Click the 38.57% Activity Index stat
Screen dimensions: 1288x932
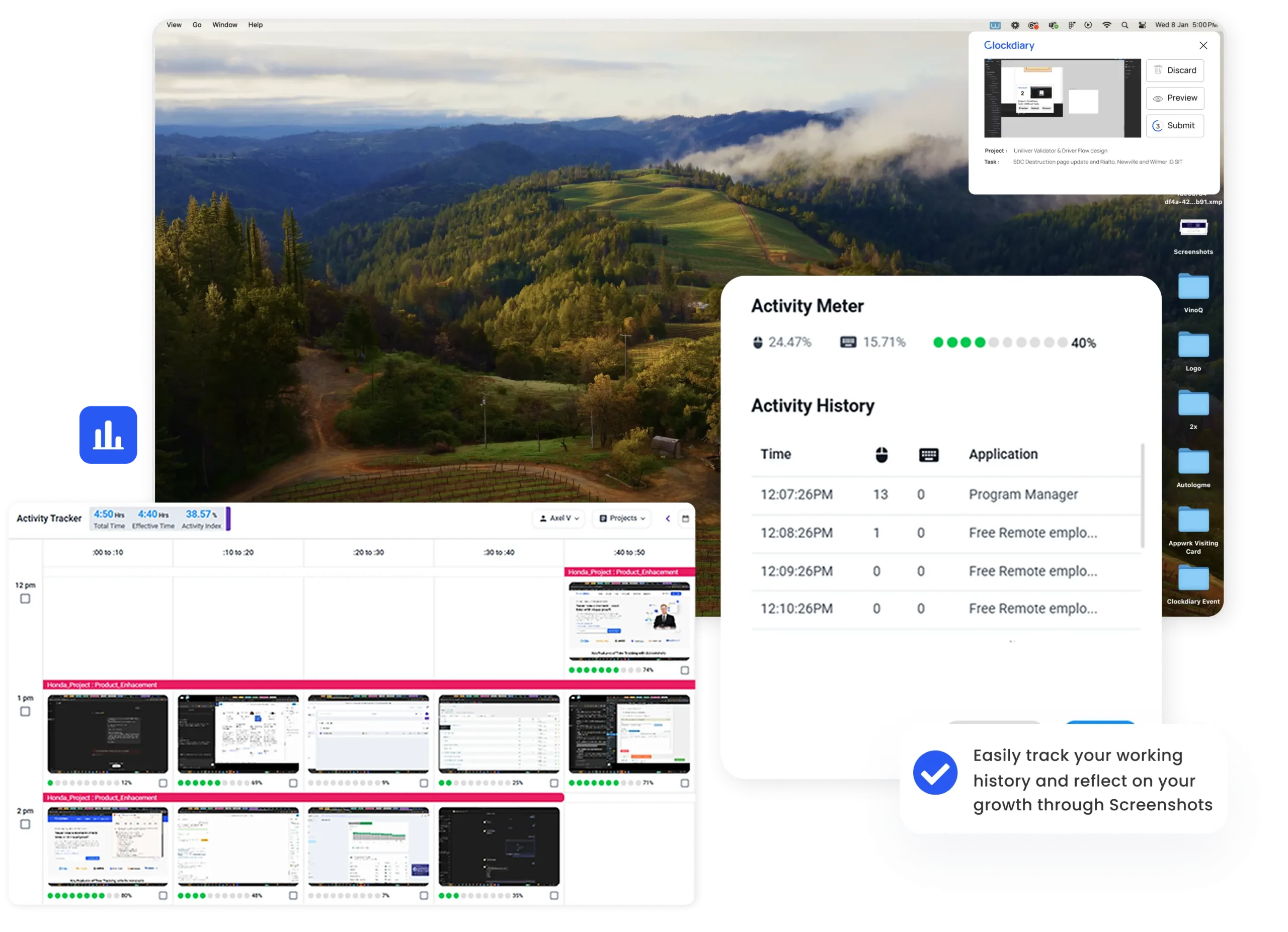pyautogui.click(x=202, y=519)
